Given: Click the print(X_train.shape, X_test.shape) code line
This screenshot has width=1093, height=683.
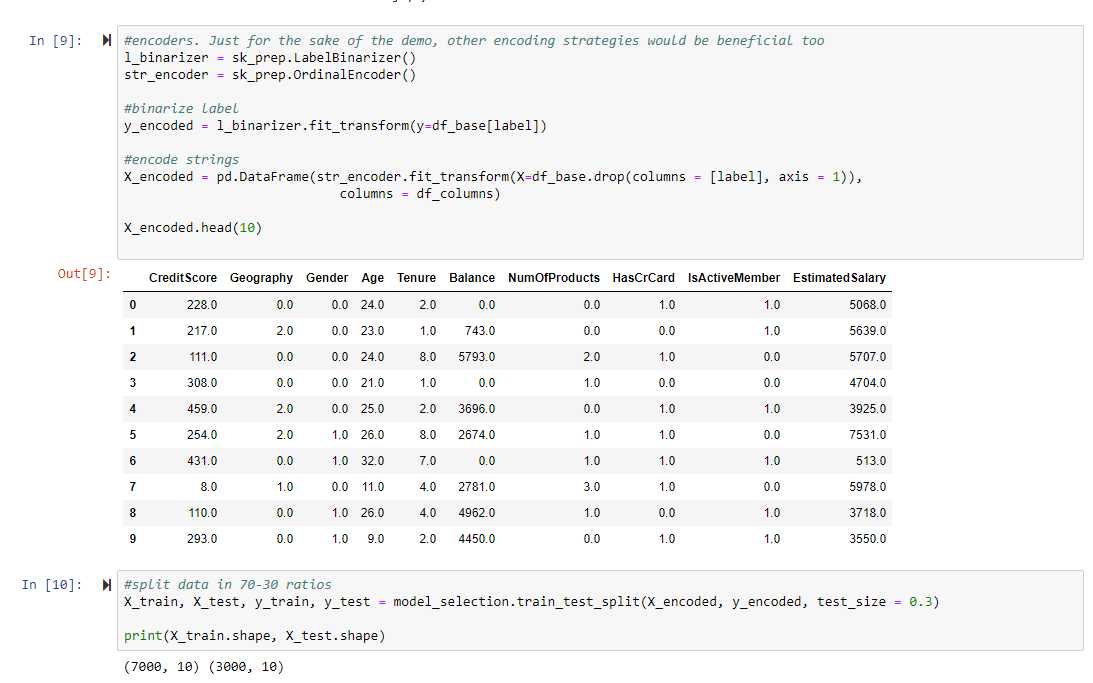Looking at the screenshot, I should 253,636.
